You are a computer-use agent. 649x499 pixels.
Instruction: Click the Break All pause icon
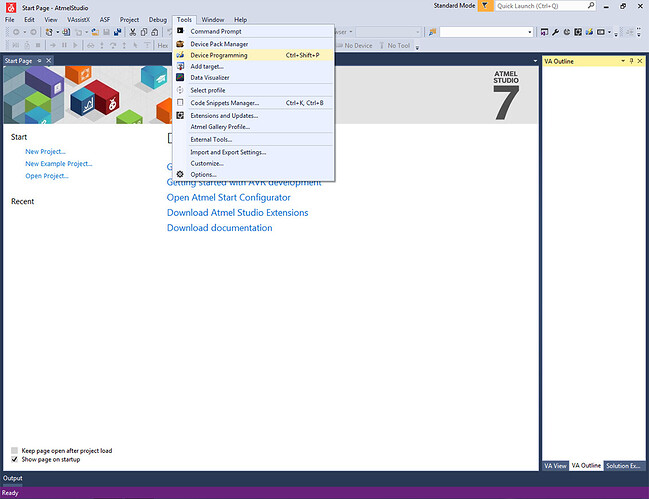[x=64, y=45]
